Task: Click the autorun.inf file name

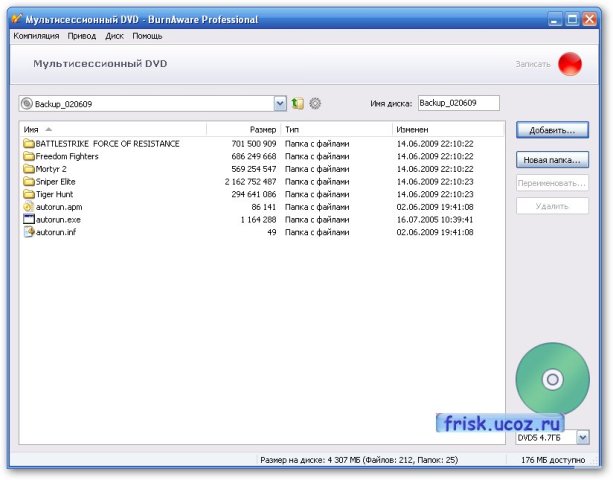Action: (56, 232)
